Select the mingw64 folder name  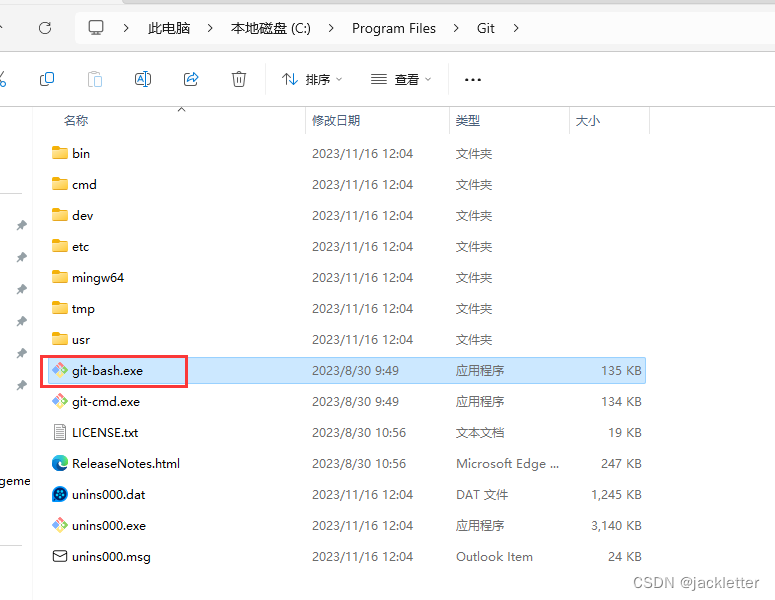(x=98, y=277)
